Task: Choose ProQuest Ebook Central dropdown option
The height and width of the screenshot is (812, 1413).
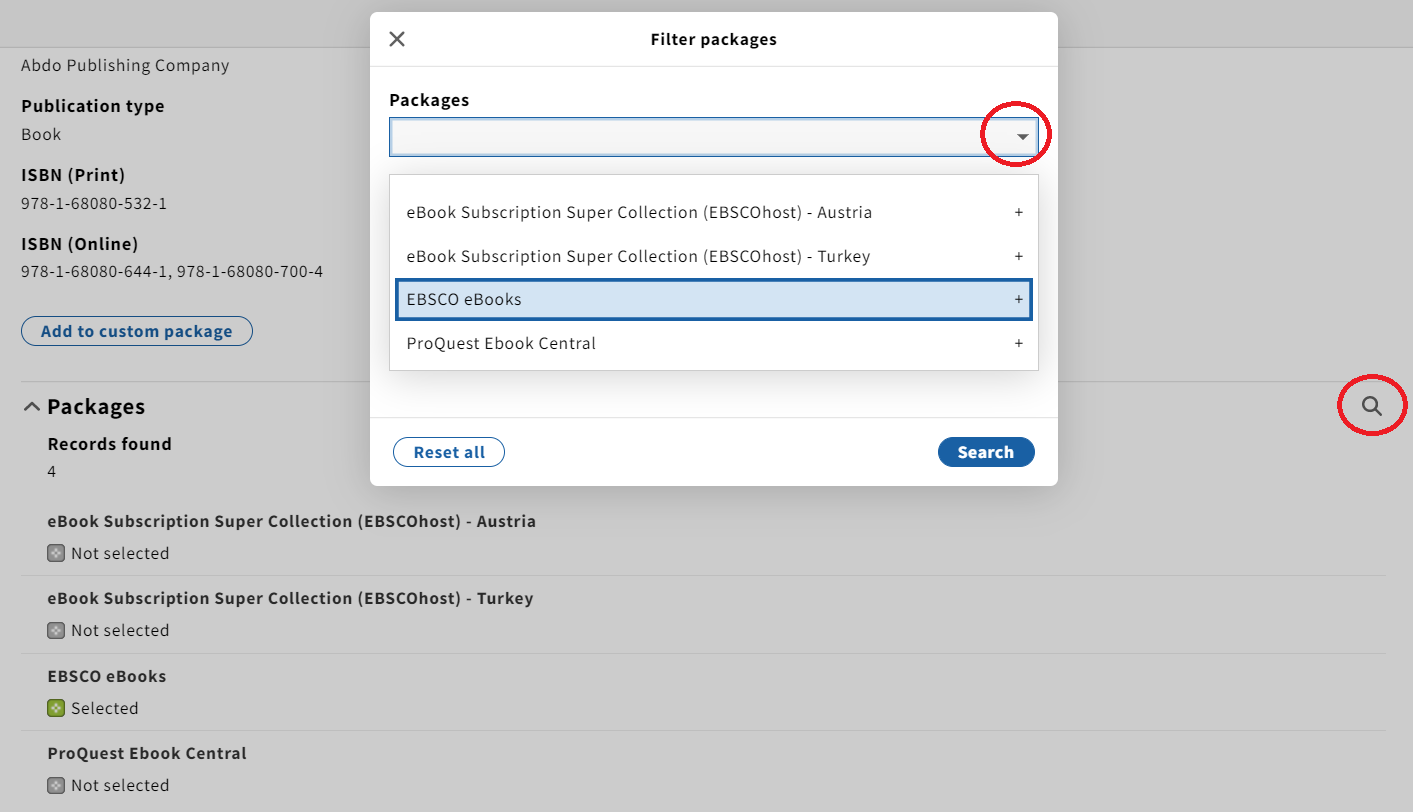Action: [714, 344]
